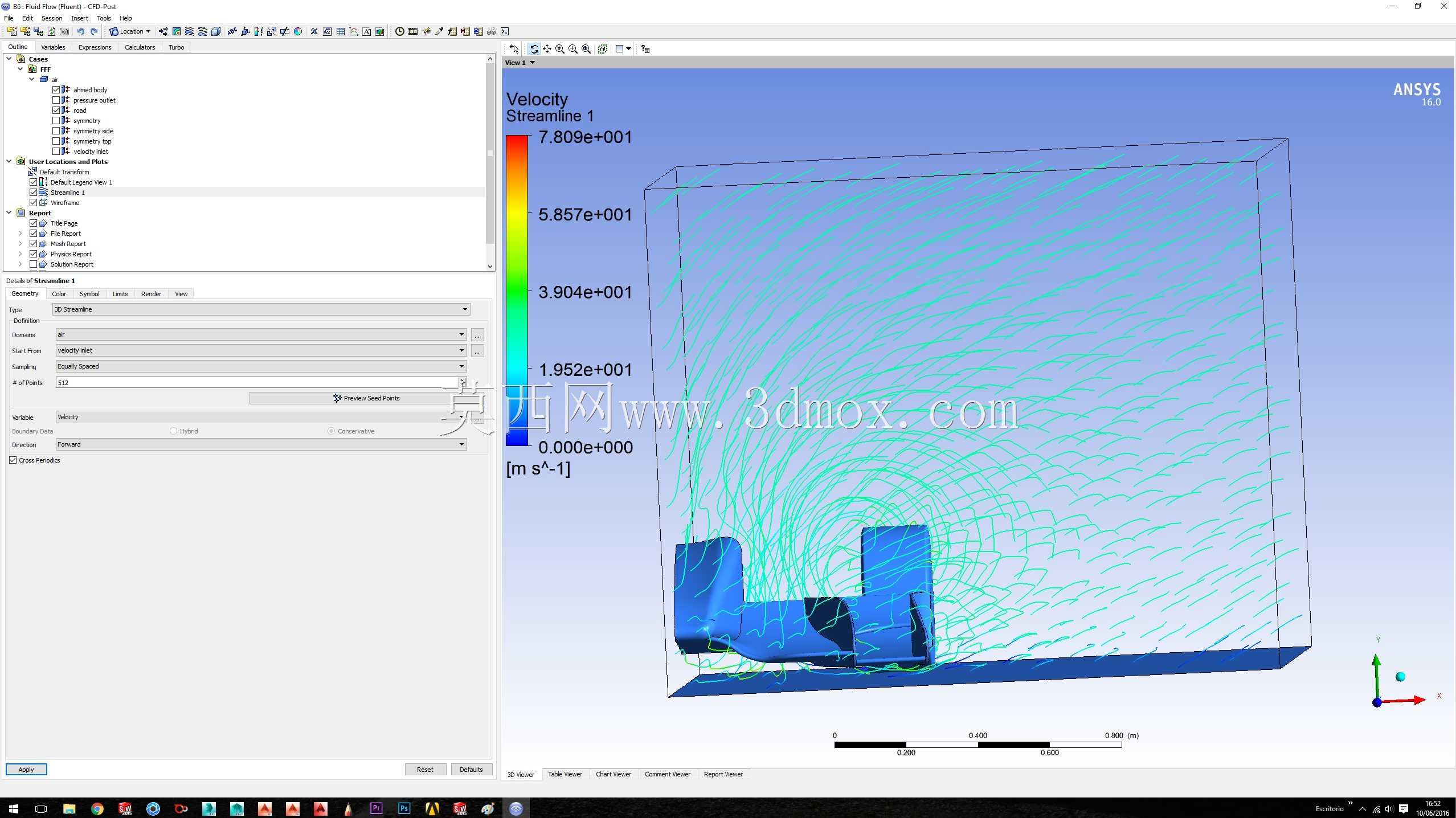Image resolution: width=1456 pixels, height=818 pixels.
Task: Open the View 1 dropdown arrow
Action: coord(533,63)
